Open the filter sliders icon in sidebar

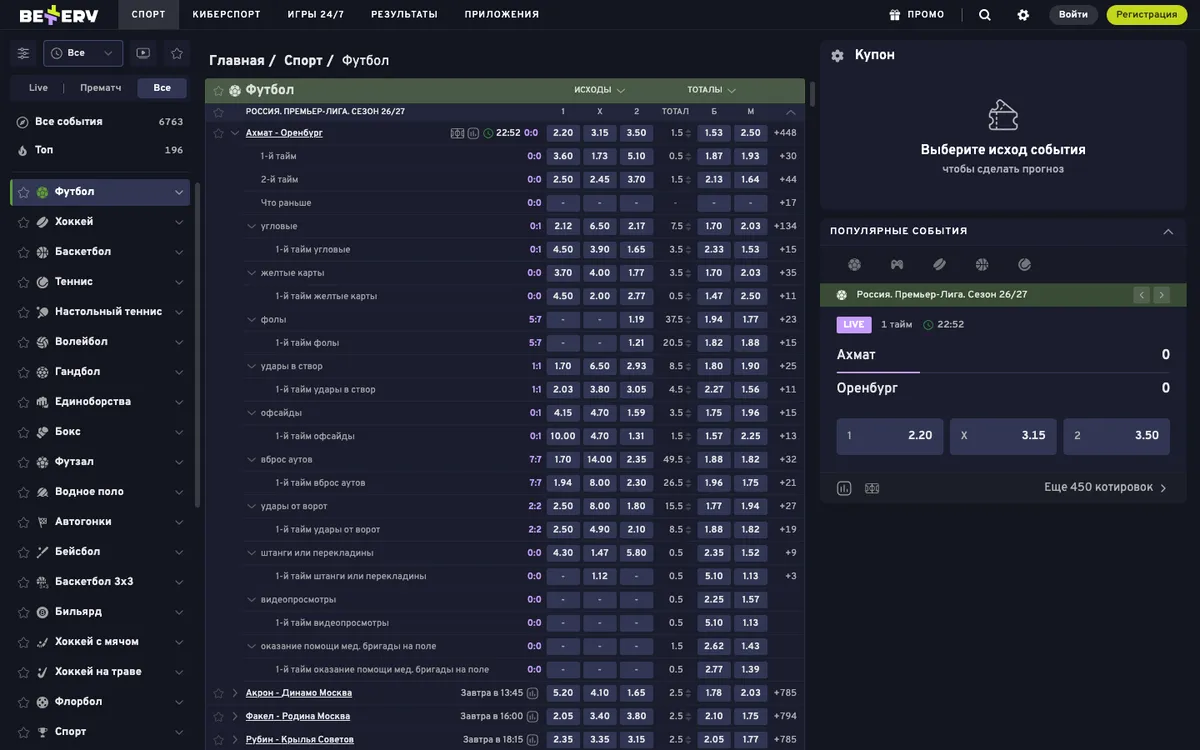tap(23, 53)
